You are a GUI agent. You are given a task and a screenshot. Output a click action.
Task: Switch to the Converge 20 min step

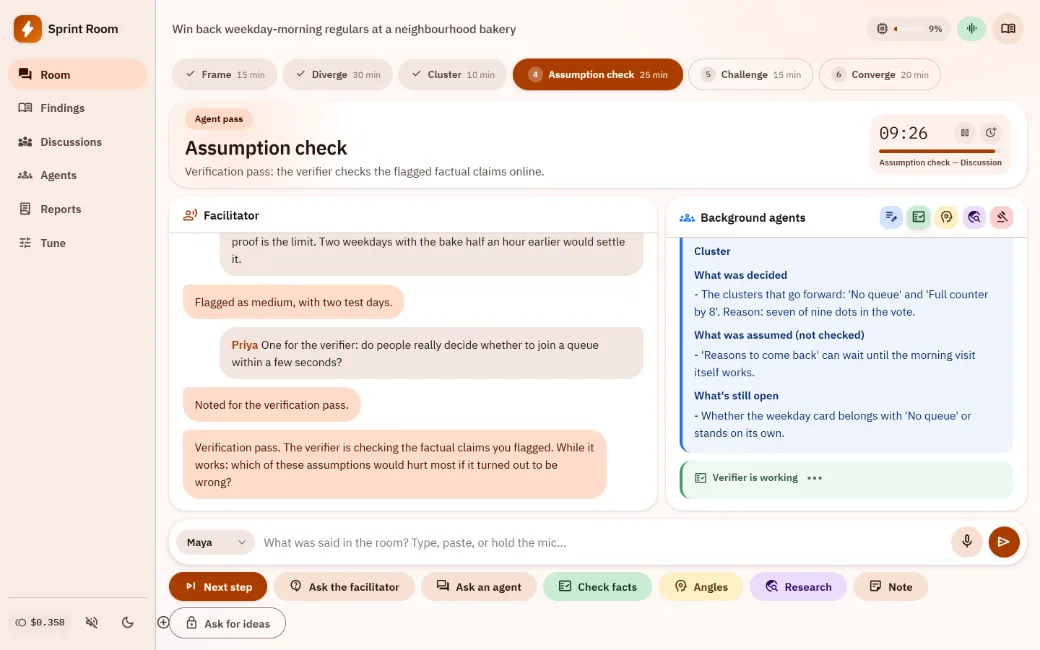[879, 74]
